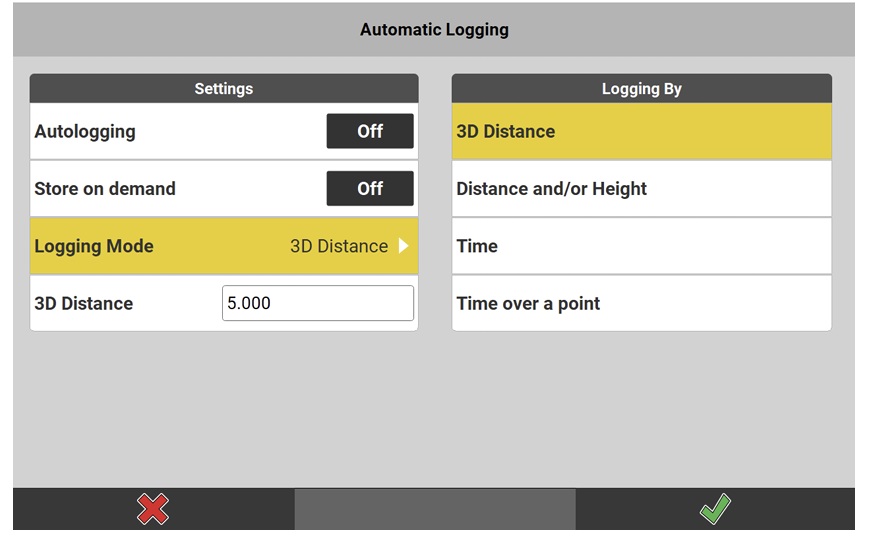Click the 3D Distance input field showing 5.000

[317, 303]
